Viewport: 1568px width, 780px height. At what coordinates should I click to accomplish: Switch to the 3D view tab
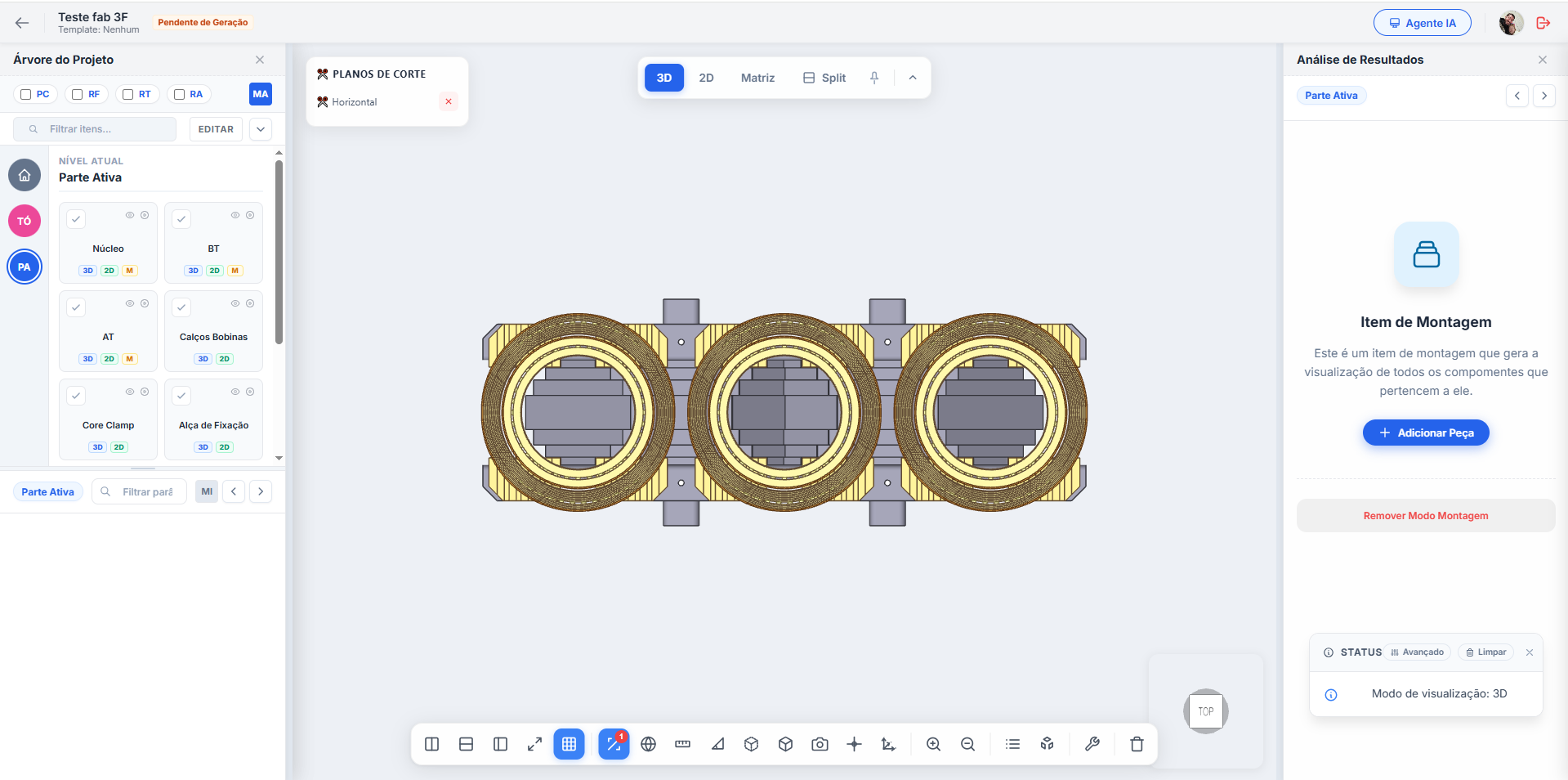pos(664,78)
